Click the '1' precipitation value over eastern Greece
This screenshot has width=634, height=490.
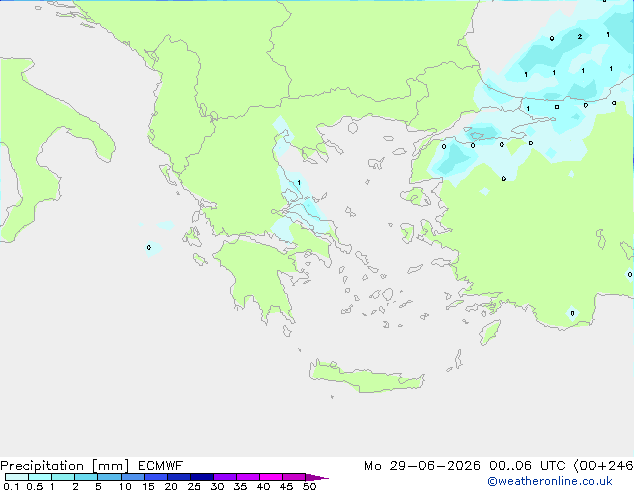pos(299,183)
